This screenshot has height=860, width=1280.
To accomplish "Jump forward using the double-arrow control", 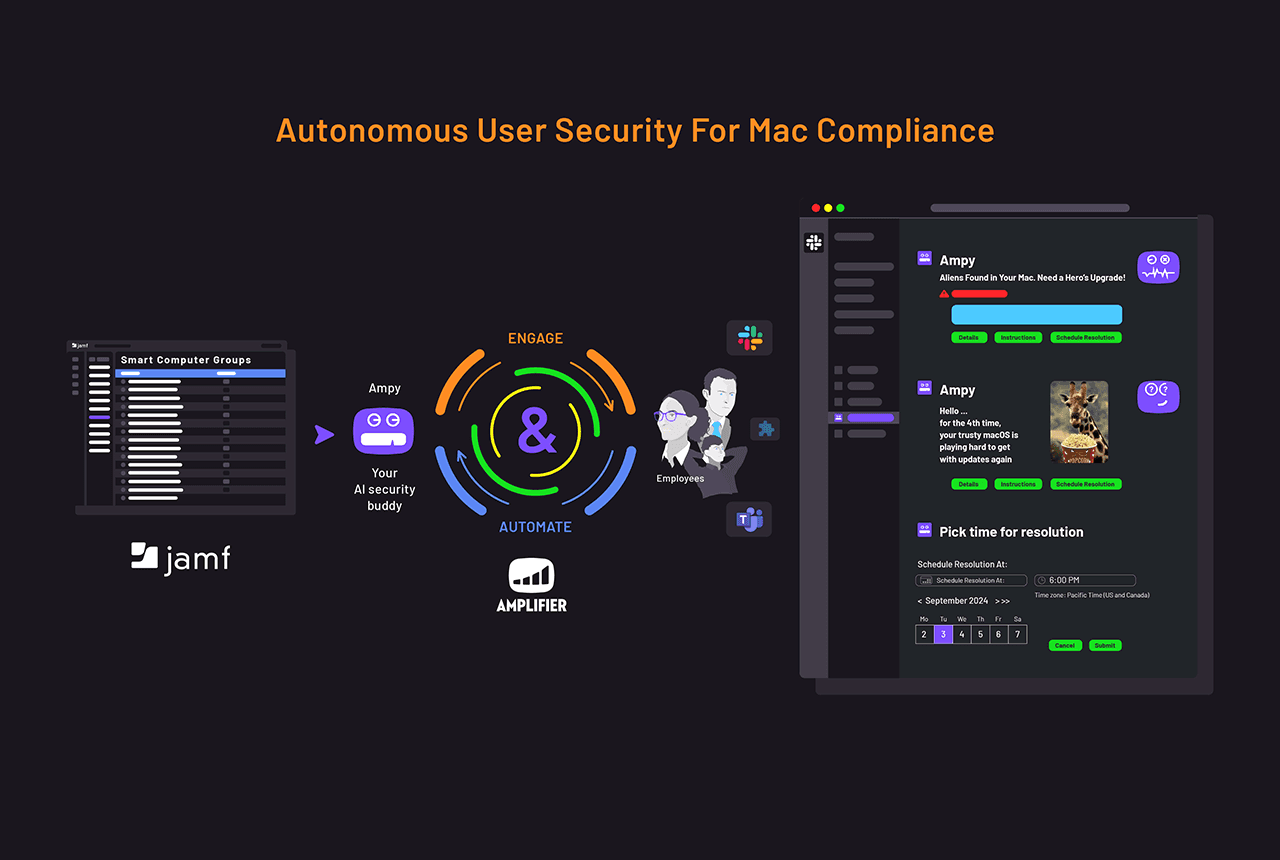I will [x=1006, y=601].
